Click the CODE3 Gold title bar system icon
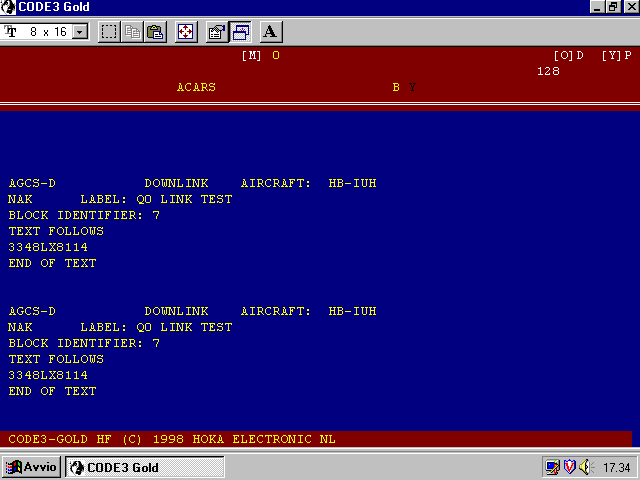 tap(10, 7)
